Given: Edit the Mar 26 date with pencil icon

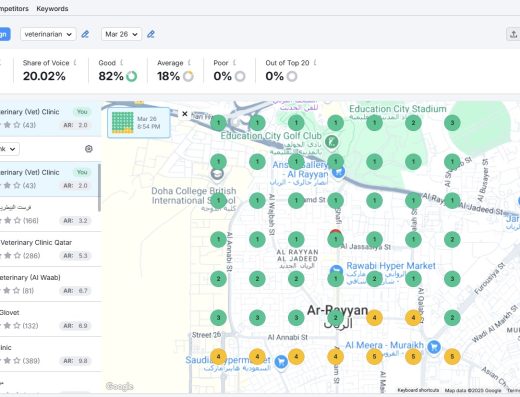Looking at the screenshot, I should coord(151,34).
